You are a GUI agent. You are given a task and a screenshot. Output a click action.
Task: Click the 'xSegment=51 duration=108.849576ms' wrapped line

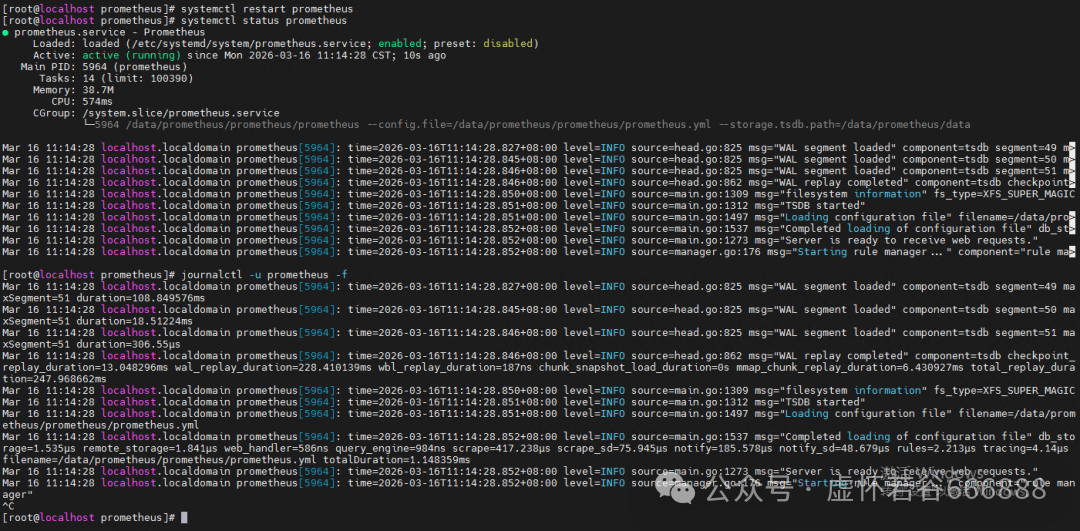(103, 298)
